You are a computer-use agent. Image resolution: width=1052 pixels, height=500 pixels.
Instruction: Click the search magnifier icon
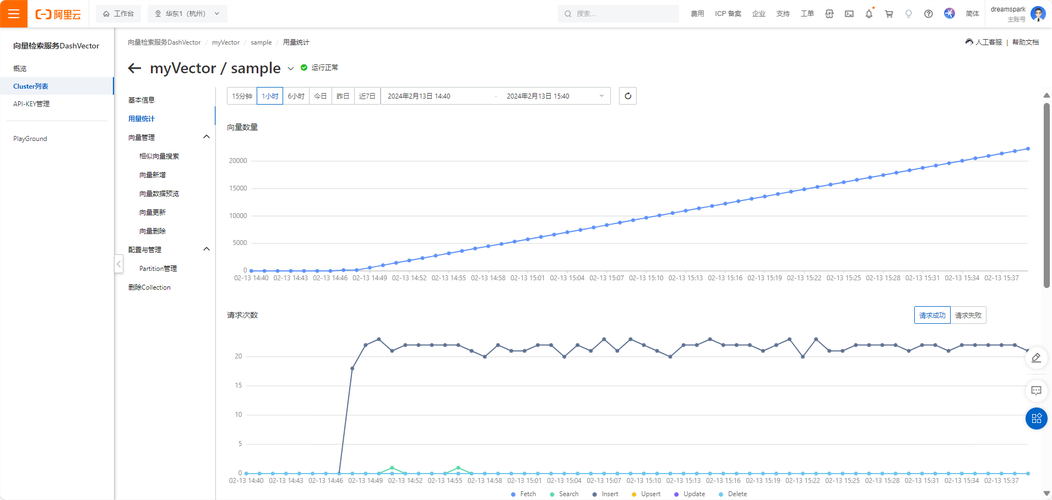[x=568, y=13]
